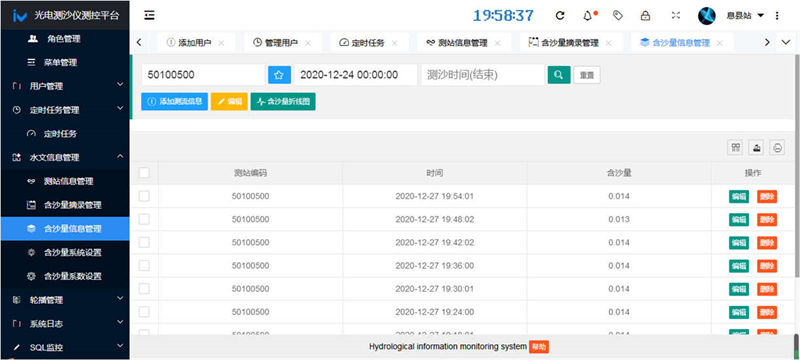Toggle fullscreen with the expand icon
Image resolution: width=800 pixels, height=360 pixels.
coord(676,15)
